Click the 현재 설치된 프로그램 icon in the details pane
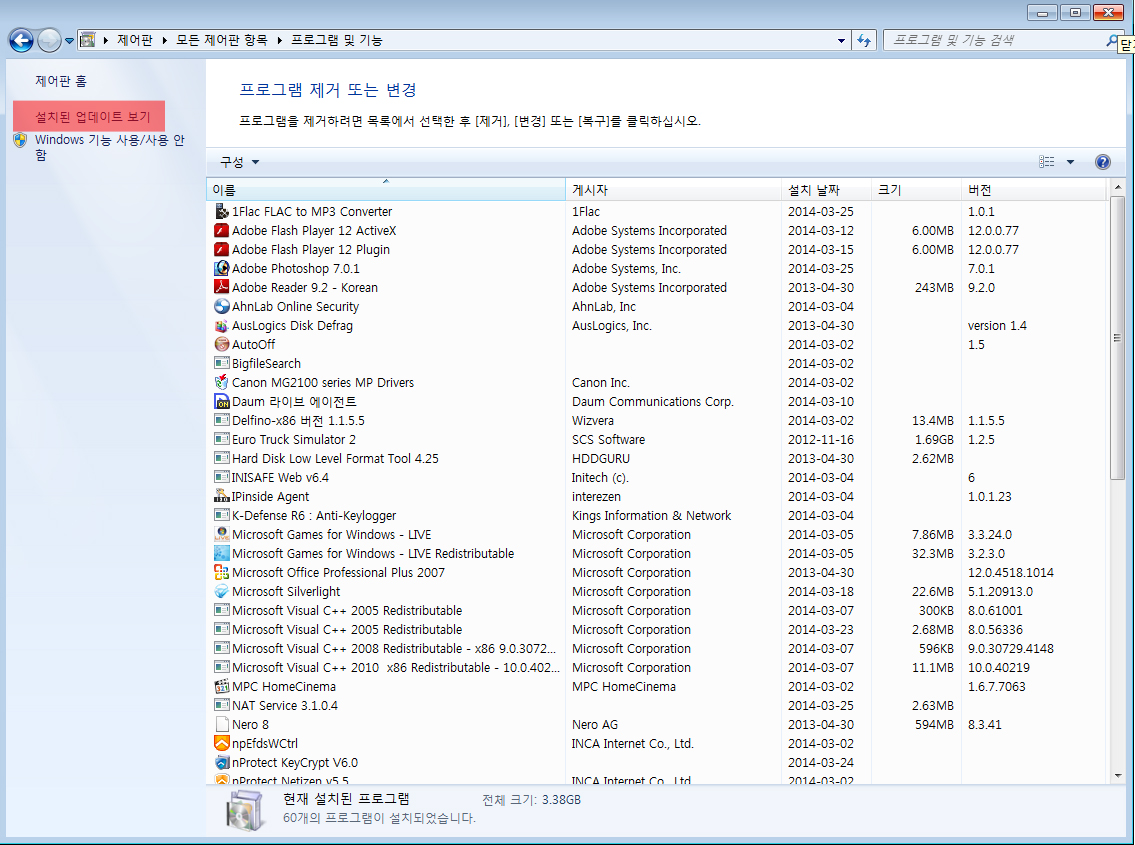Screen dimensions: 1135x845 (245, 810)
